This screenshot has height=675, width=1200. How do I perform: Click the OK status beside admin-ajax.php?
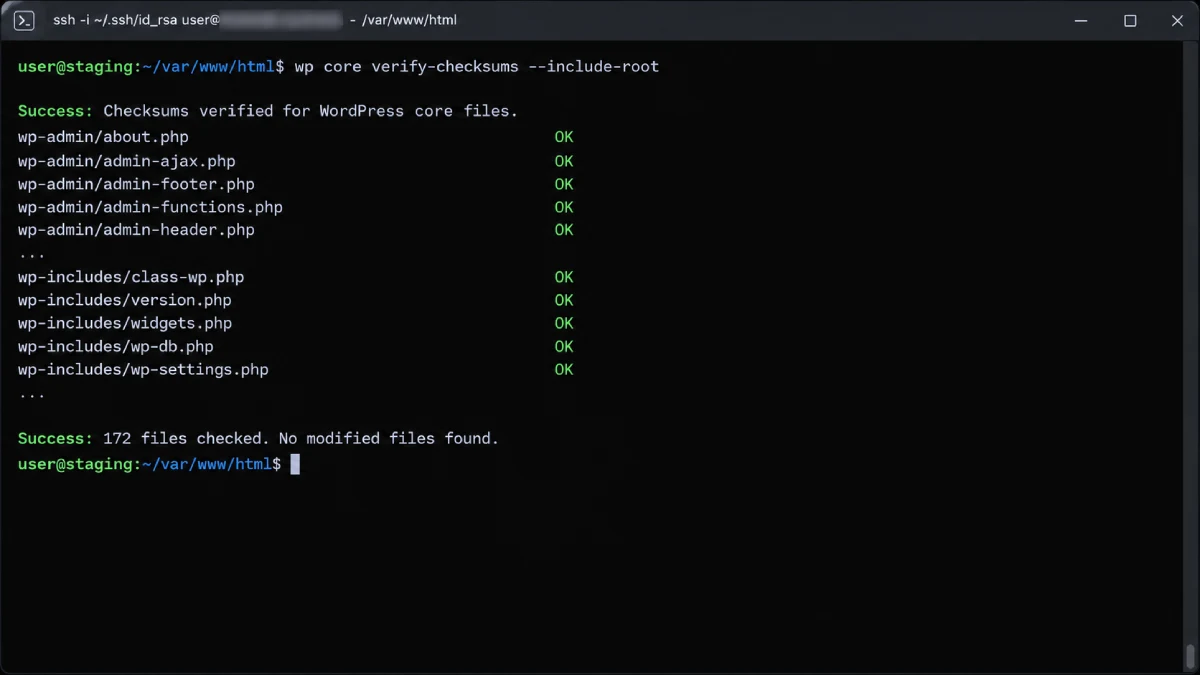(564, 161)
